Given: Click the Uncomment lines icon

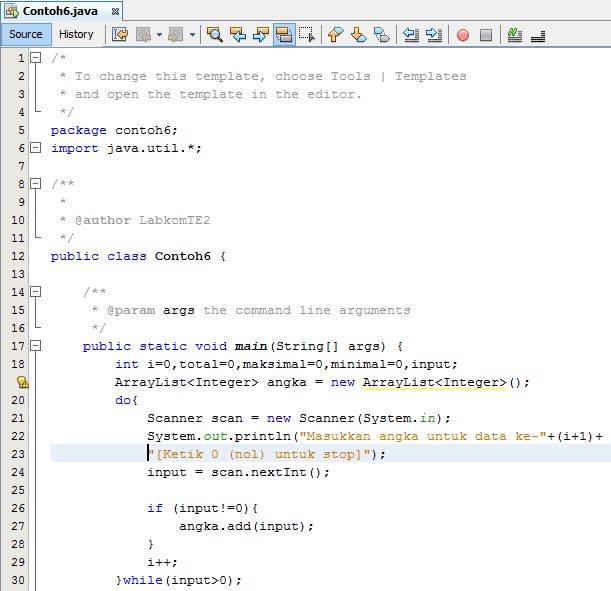Looking at the screenshot, I should 538,36.
